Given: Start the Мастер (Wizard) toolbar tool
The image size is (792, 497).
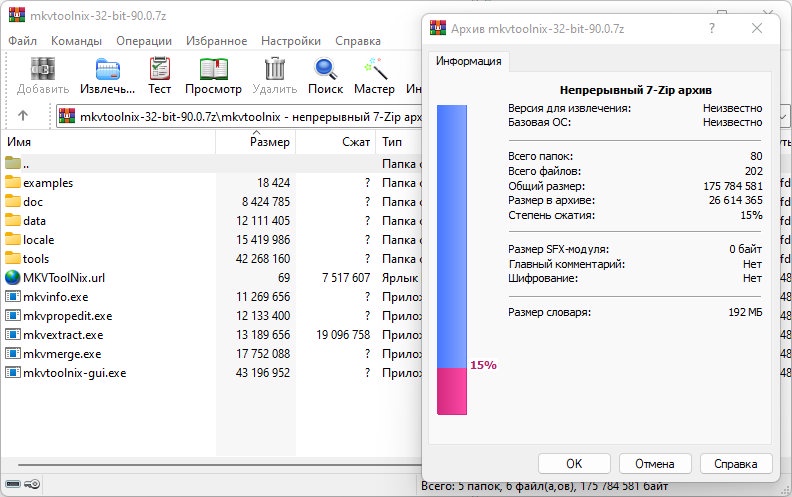Looking at the screenshot, I should point(374,75).
